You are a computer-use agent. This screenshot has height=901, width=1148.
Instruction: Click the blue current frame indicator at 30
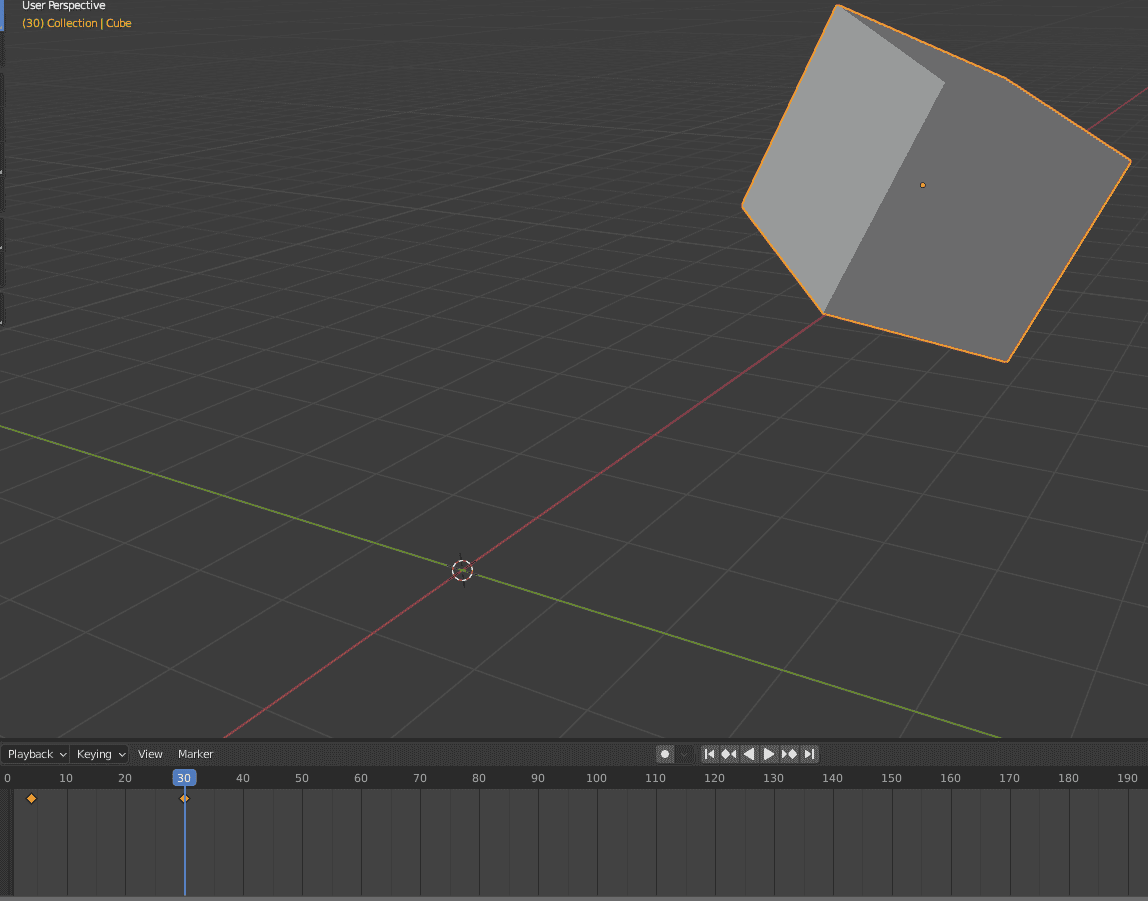click(x=184, y=777)
